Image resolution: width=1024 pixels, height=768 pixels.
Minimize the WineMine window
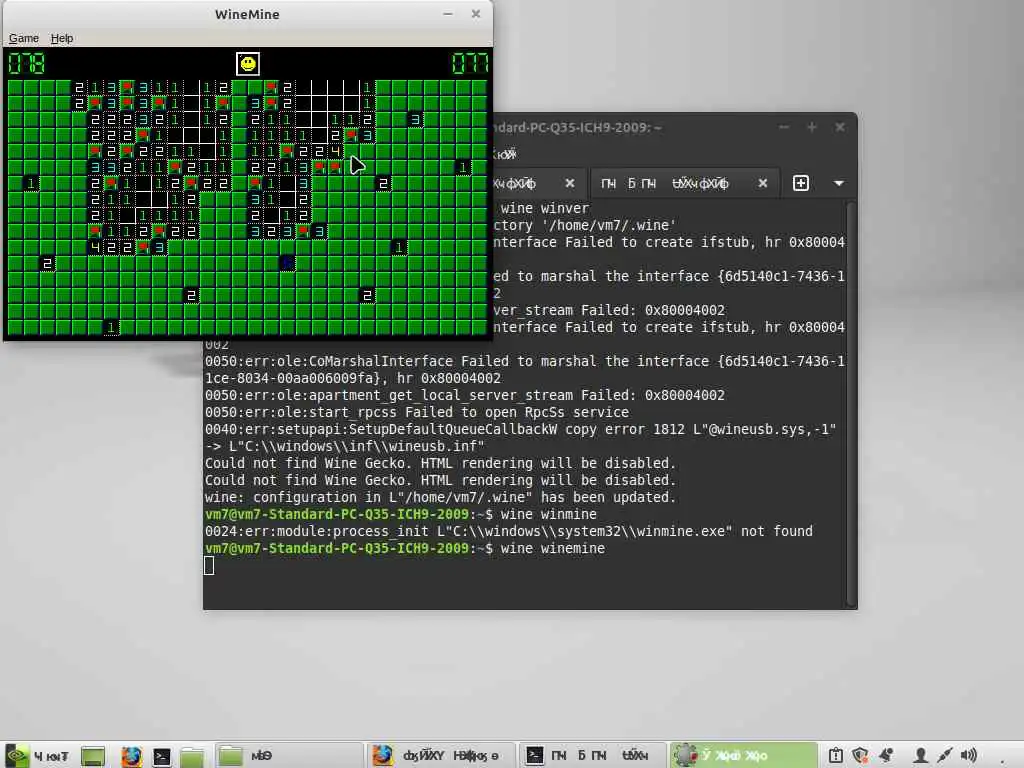448,14
